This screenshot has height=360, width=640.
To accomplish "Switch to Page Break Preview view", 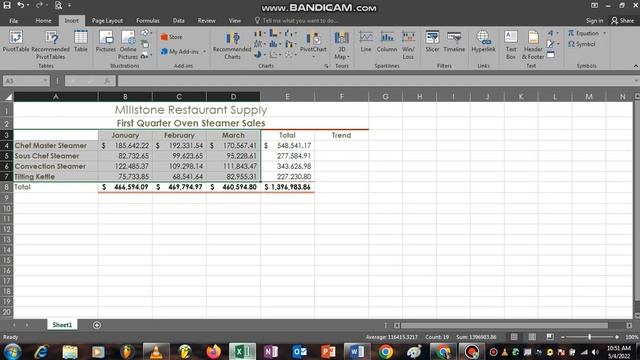I will pos(550,337).
